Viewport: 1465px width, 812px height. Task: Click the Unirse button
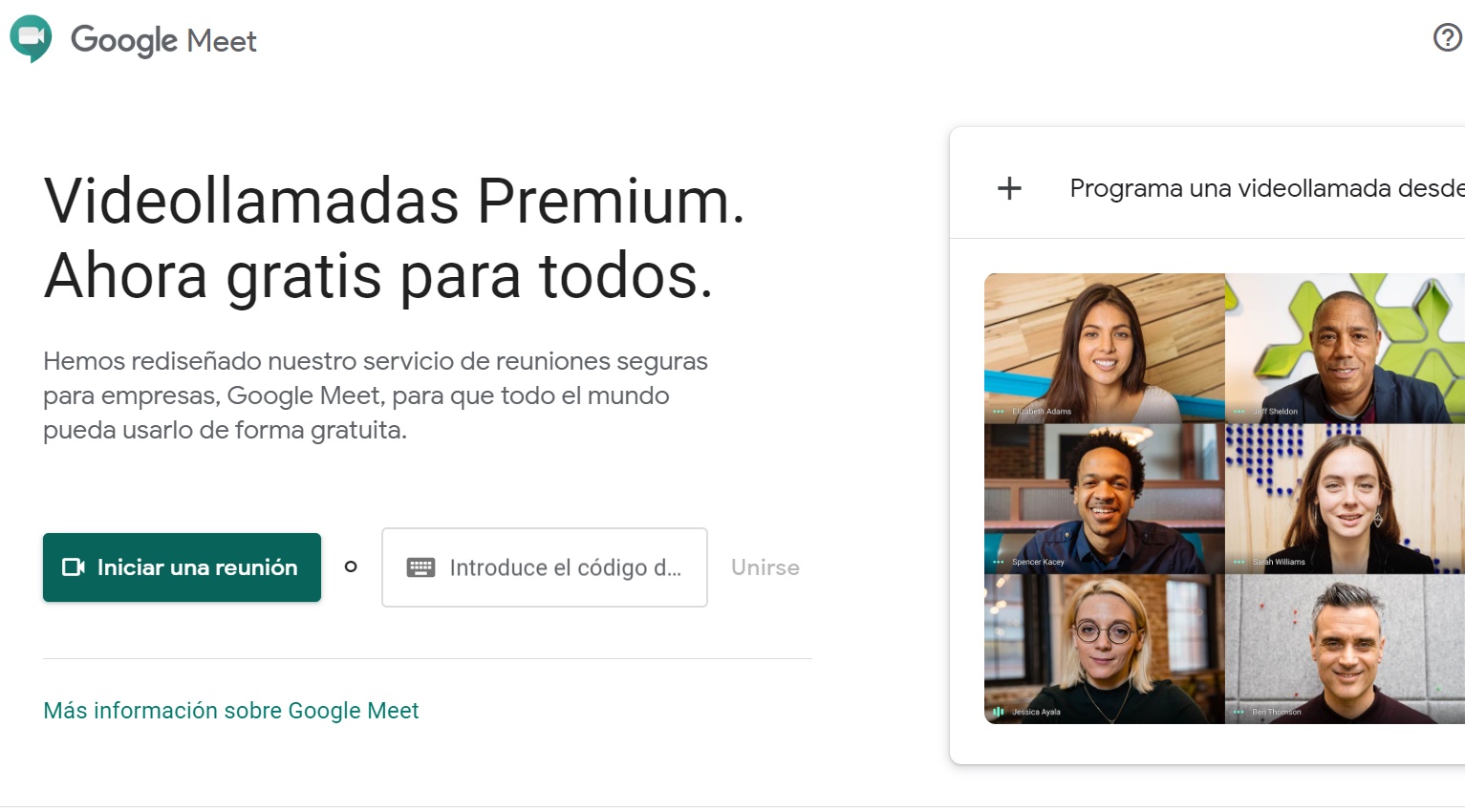coord(765,567)
